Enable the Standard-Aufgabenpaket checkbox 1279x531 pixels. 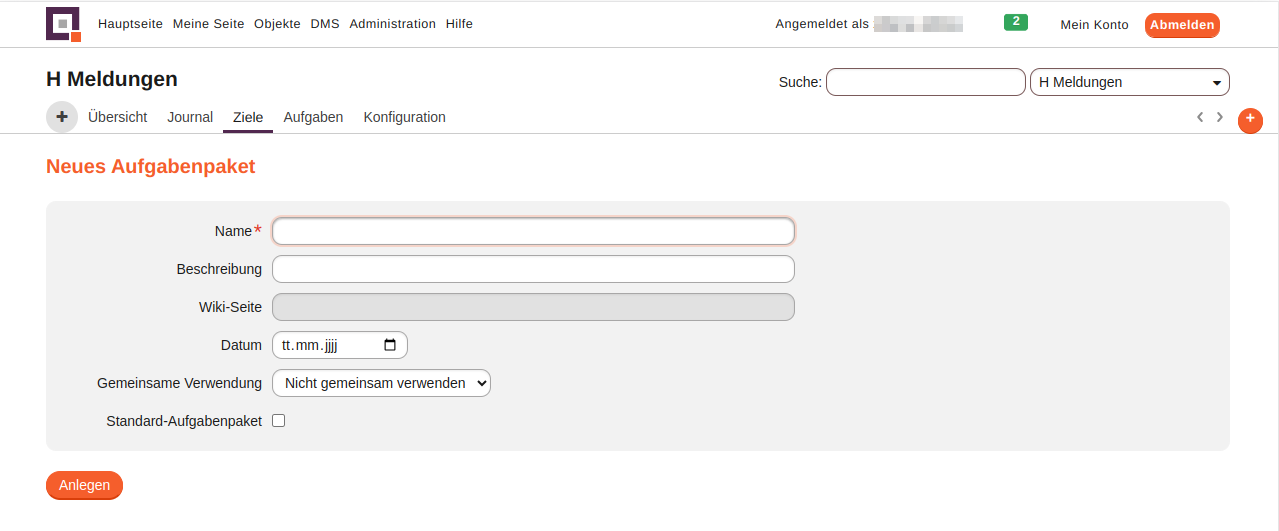279,421
